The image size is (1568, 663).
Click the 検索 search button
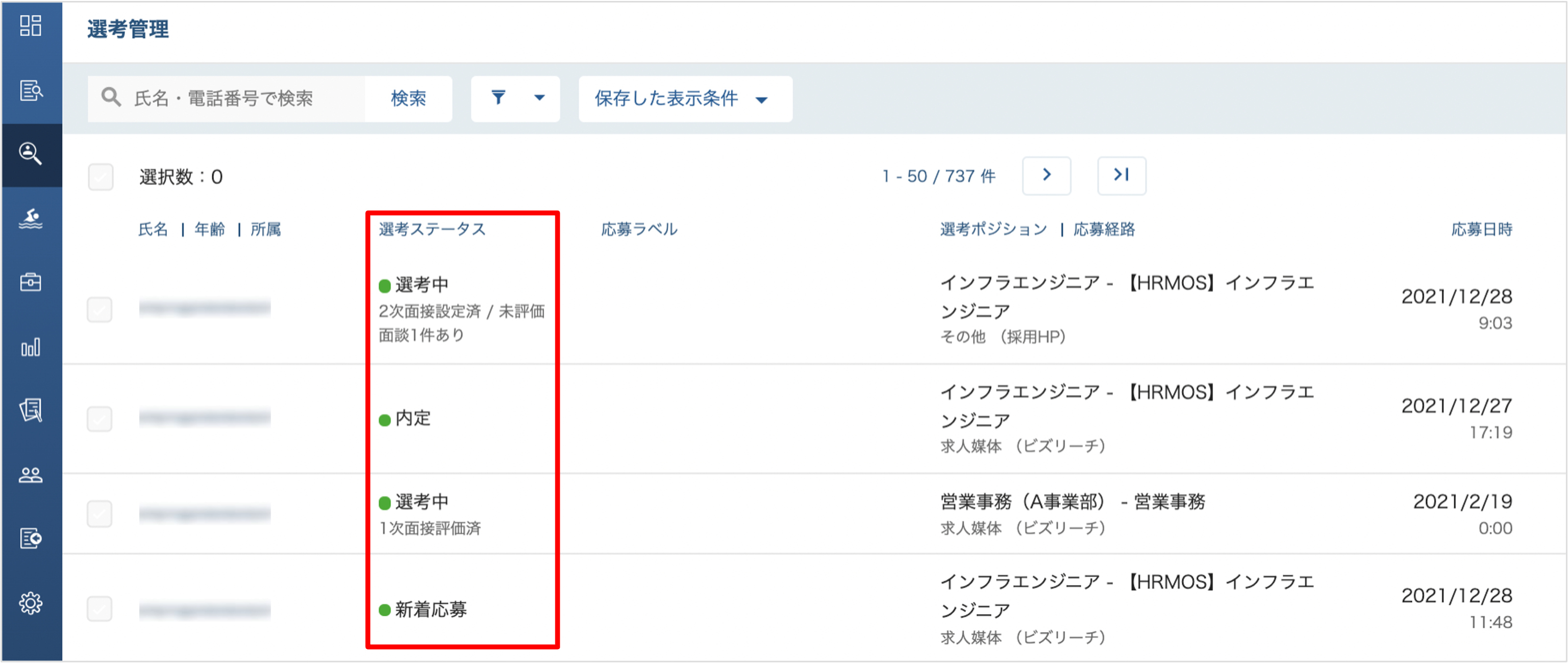tap(408, 98)
